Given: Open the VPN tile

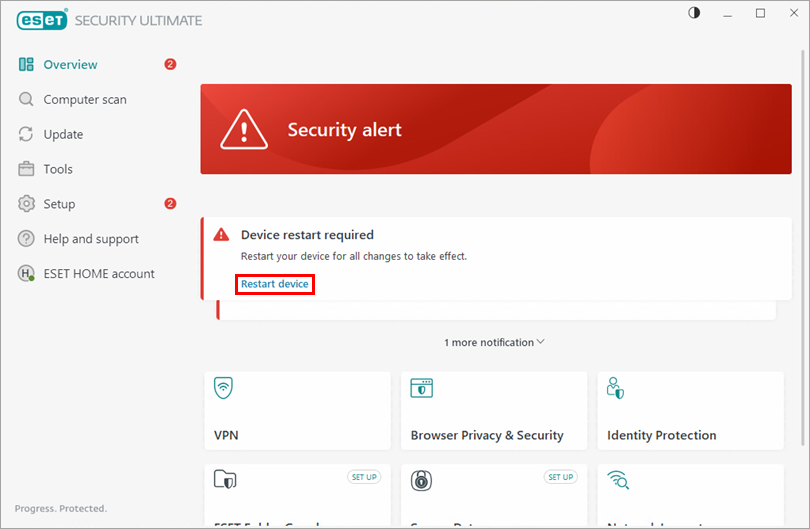Looking at the screenshot, I should pyautogui.click(x=297, y=410).
